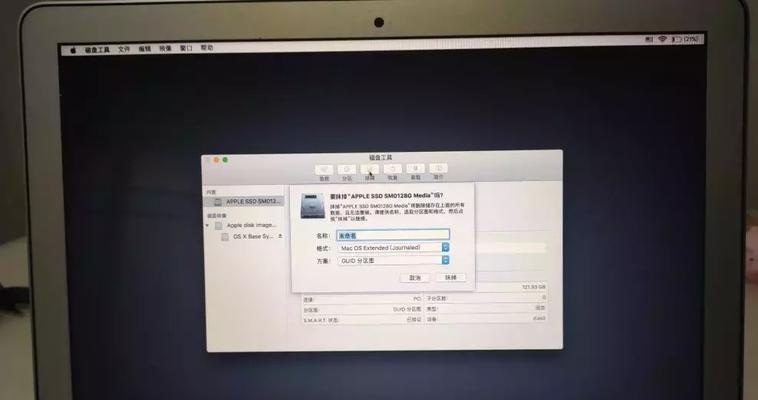Click the S.M.A.R.T. 状态 row label
758x400 pixels.
point(321,320)
